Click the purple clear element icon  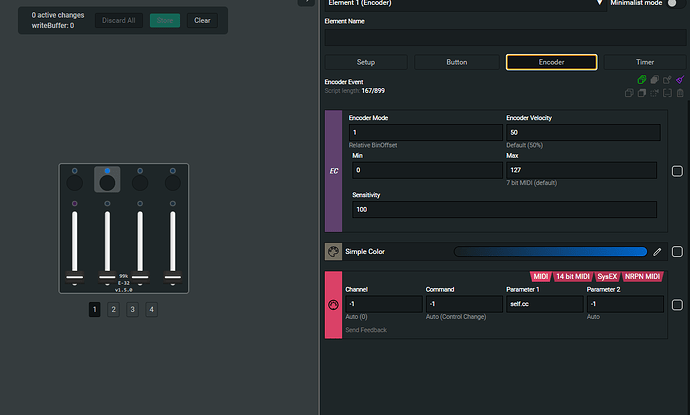click(x=679, y=79)
